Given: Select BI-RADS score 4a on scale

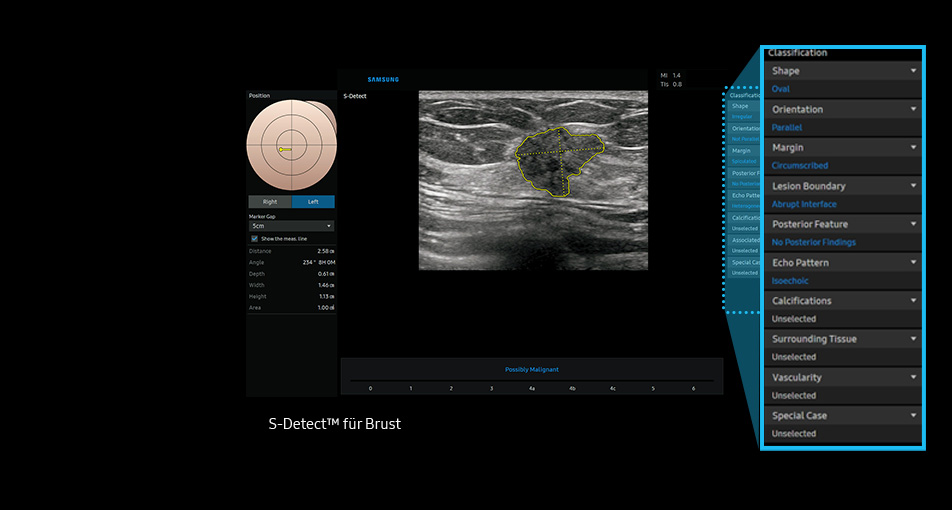Looking at the screenshot, I should (532, 388).
